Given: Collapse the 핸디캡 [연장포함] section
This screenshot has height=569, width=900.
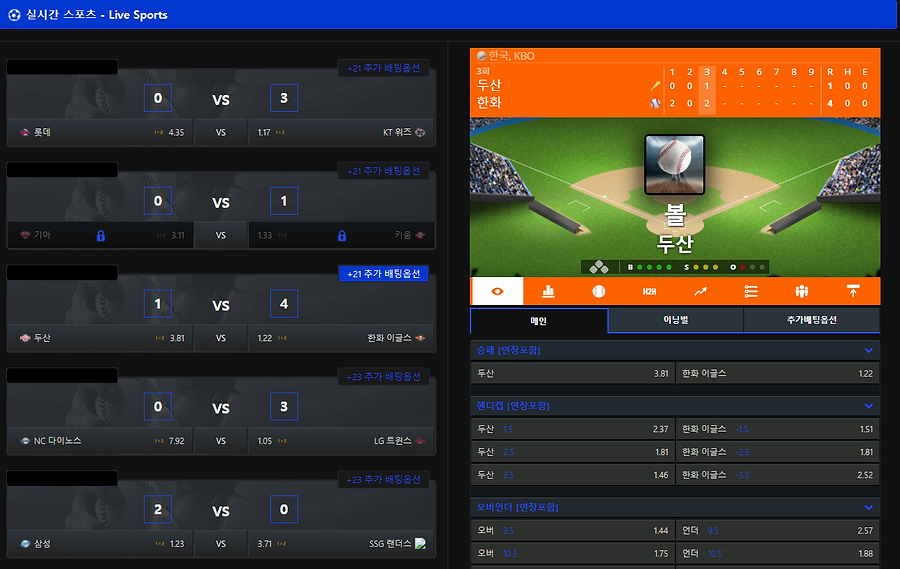Looking at the screenshot, I should [868, 406].
